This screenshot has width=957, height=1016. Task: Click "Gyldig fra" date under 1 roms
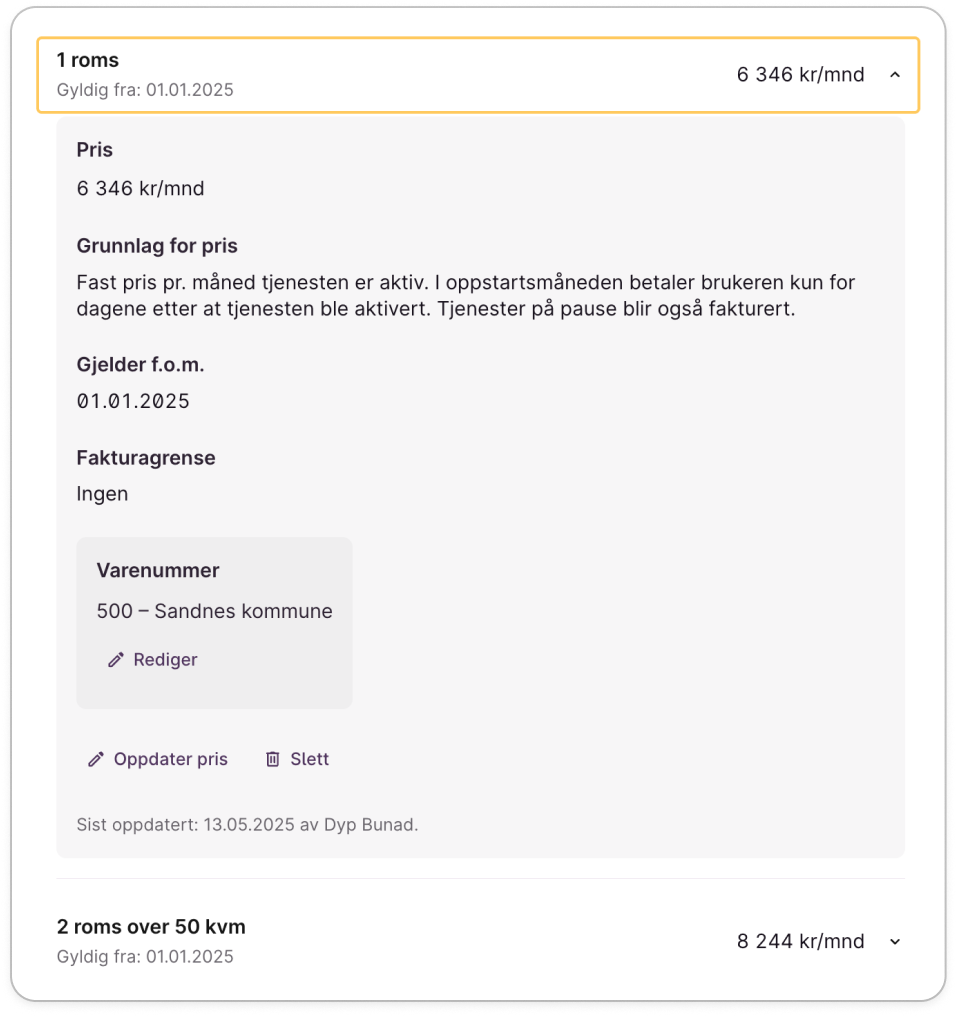pyautogui.click(x=145, y=90)
